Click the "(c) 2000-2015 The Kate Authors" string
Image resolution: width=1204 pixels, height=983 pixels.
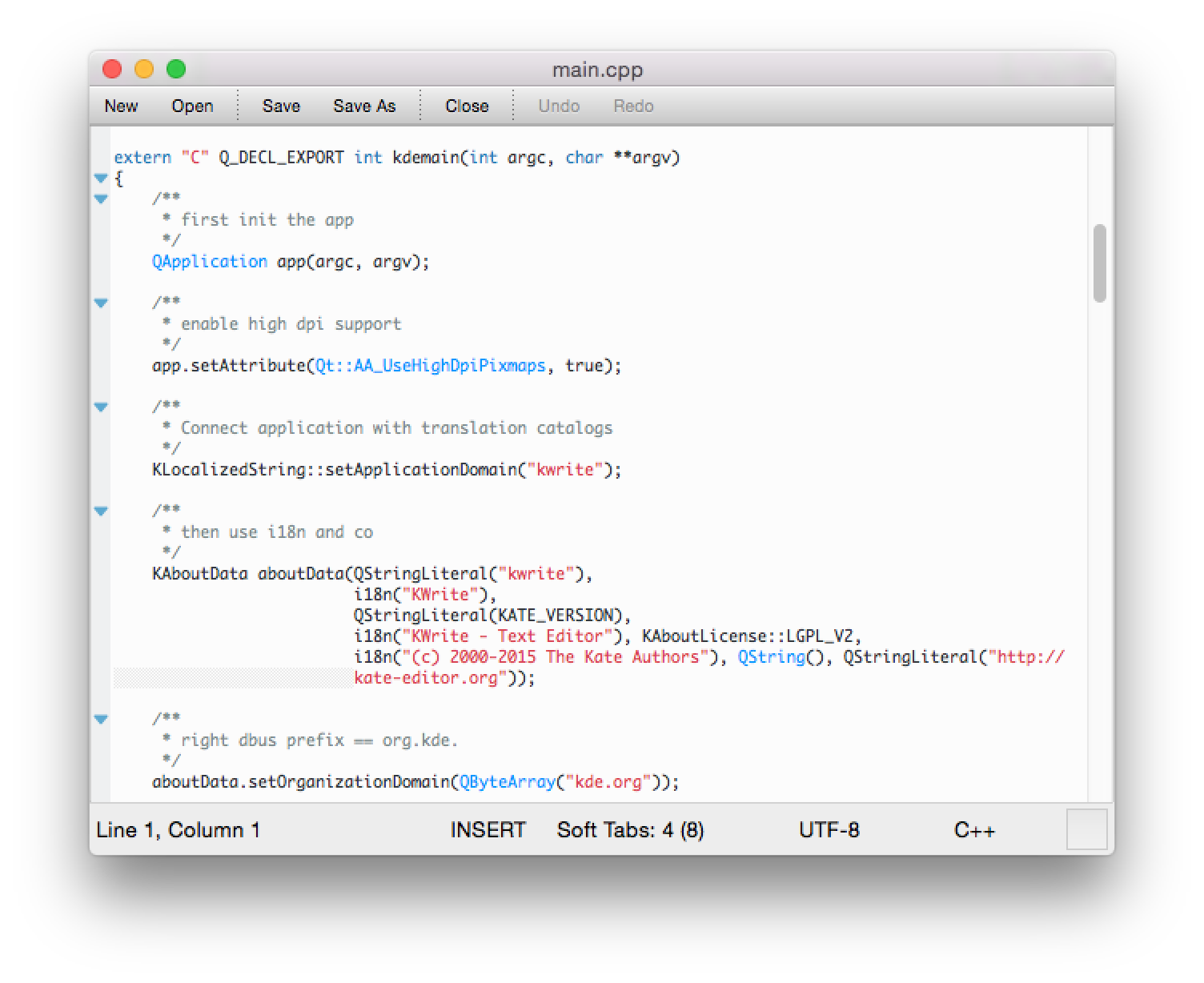(556, 657)
